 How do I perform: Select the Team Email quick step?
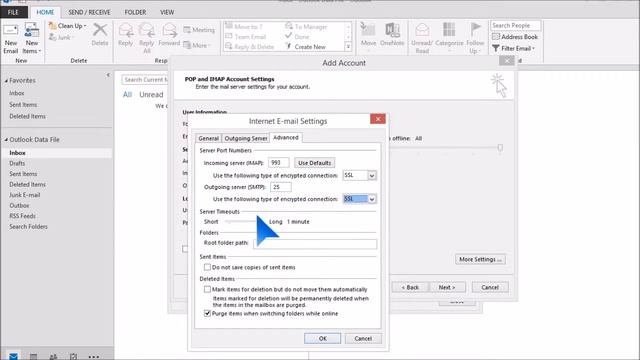click(x=246, y=37)
